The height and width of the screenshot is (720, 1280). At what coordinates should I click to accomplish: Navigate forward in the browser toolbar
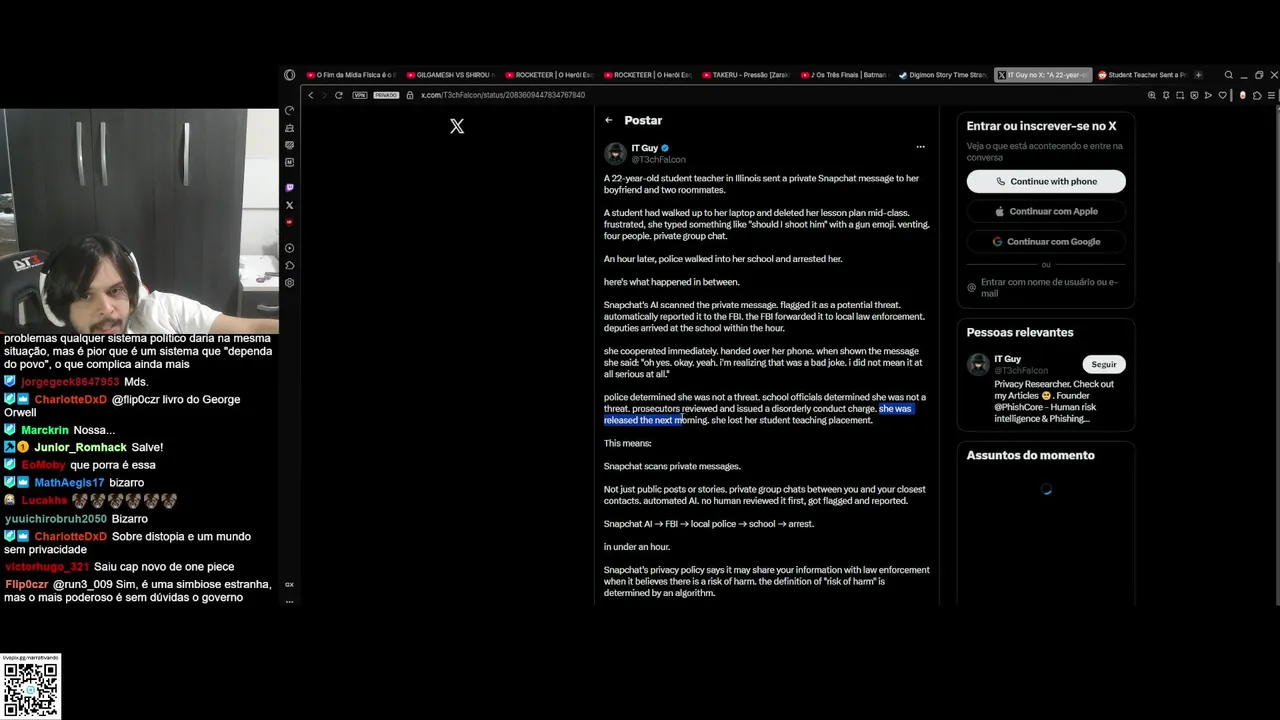324,95
